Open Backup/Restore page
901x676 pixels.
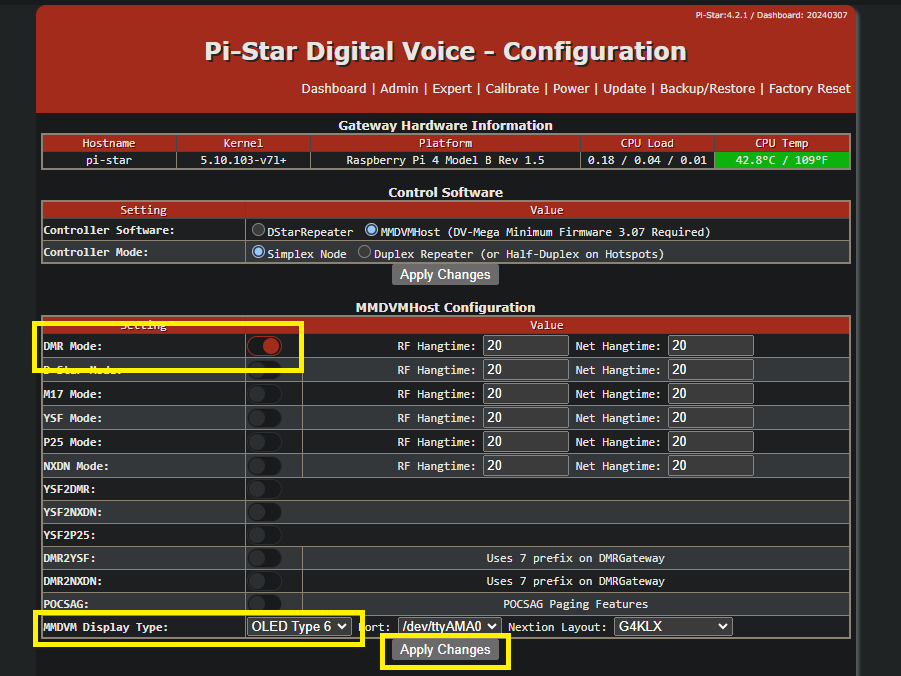click(707, 89)
